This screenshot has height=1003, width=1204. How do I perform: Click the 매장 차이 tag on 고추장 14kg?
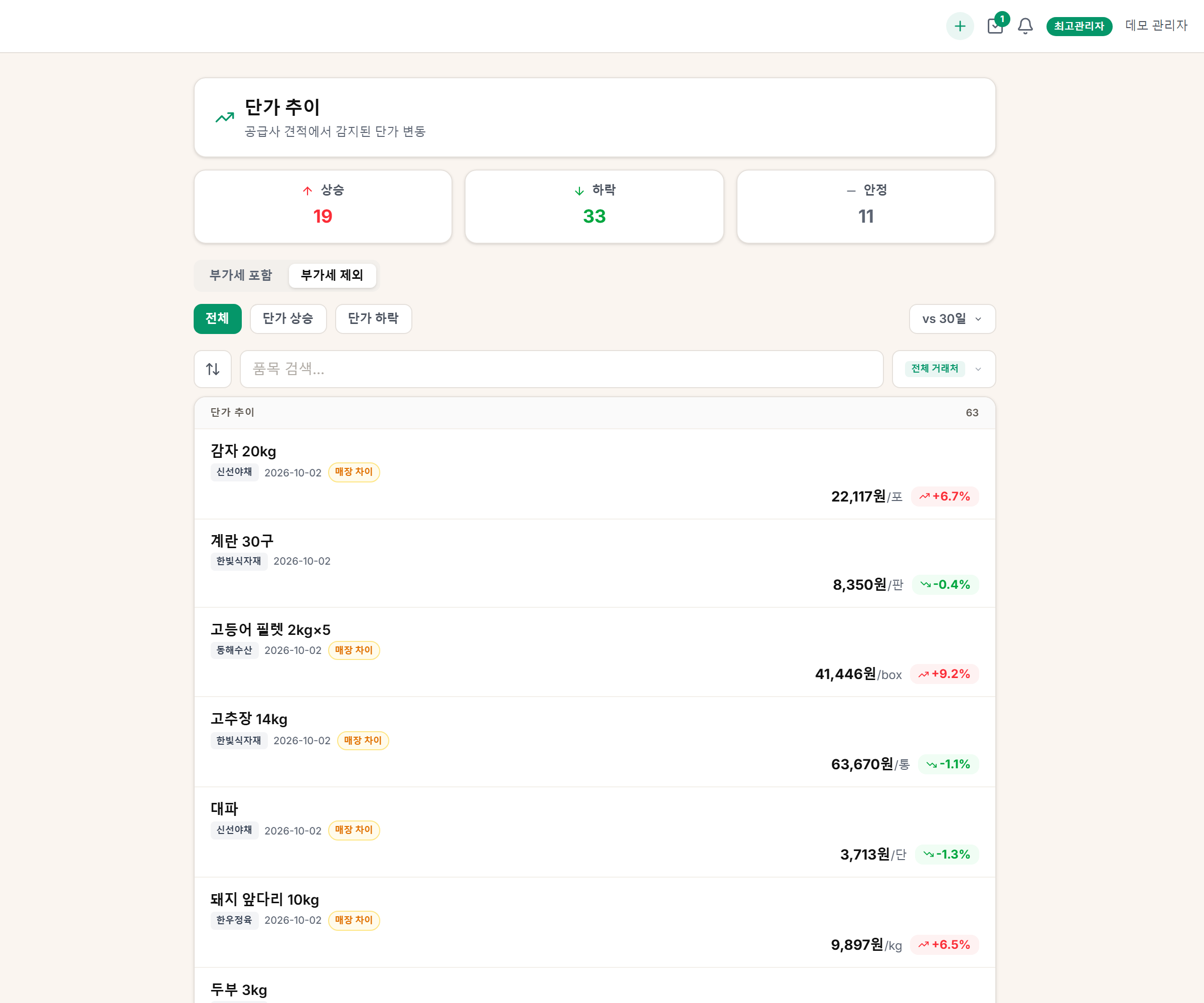(x=363, y=741)
